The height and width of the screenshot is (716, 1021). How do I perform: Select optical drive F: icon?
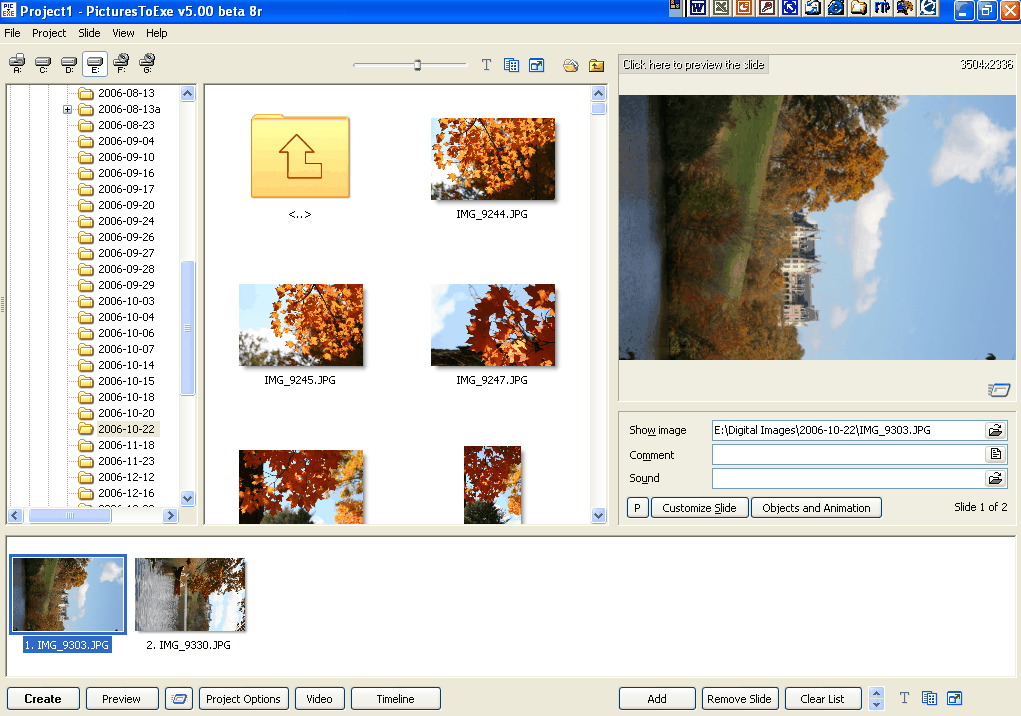121,64
